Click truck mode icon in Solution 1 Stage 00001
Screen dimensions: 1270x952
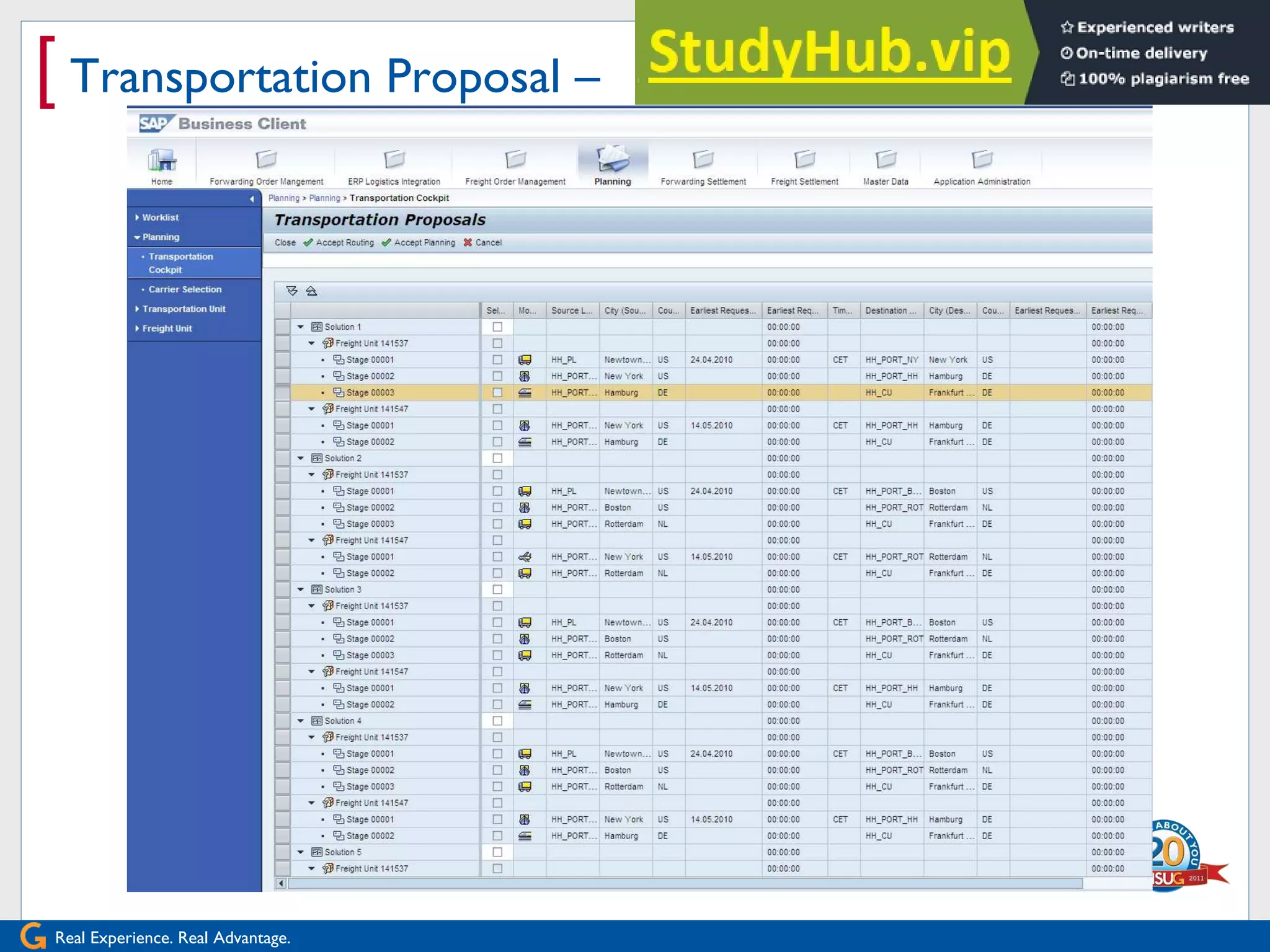click(525, 359)
